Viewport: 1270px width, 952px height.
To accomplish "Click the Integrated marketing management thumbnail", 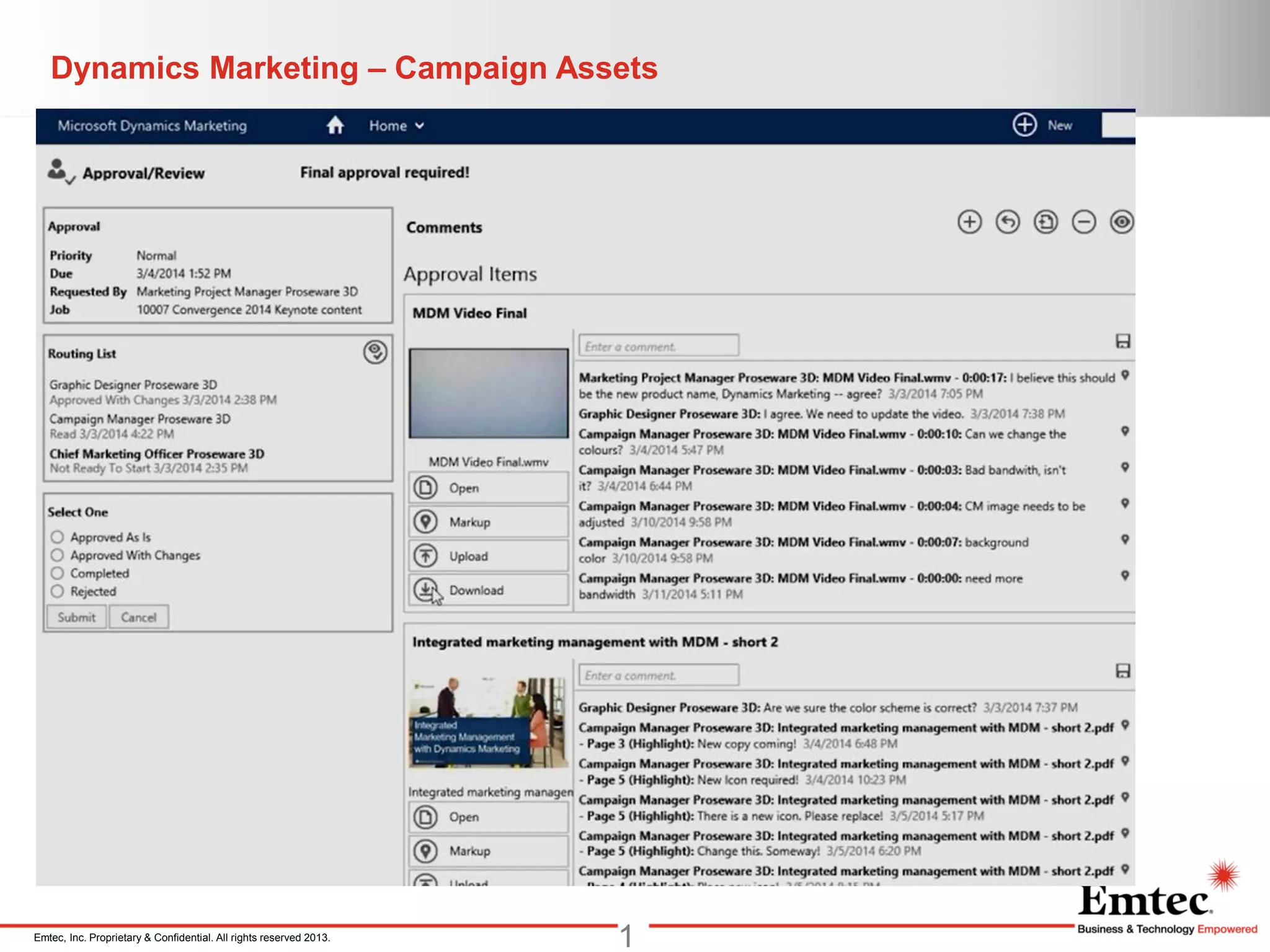I will point(489,723).
